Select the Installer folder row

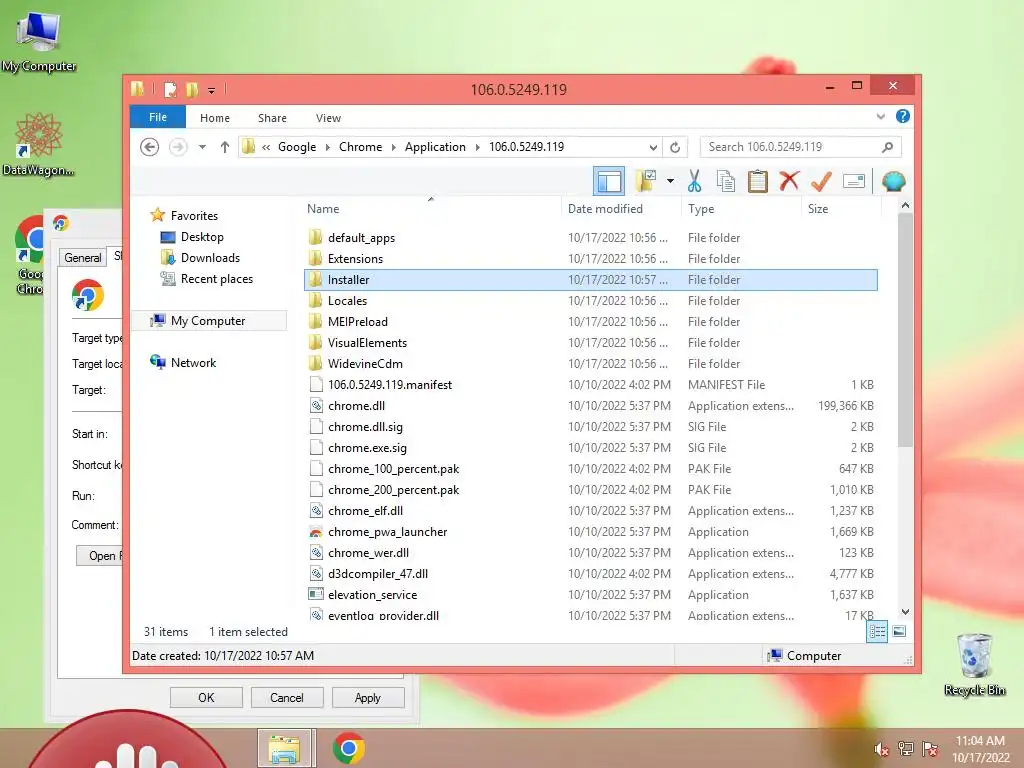591,280
